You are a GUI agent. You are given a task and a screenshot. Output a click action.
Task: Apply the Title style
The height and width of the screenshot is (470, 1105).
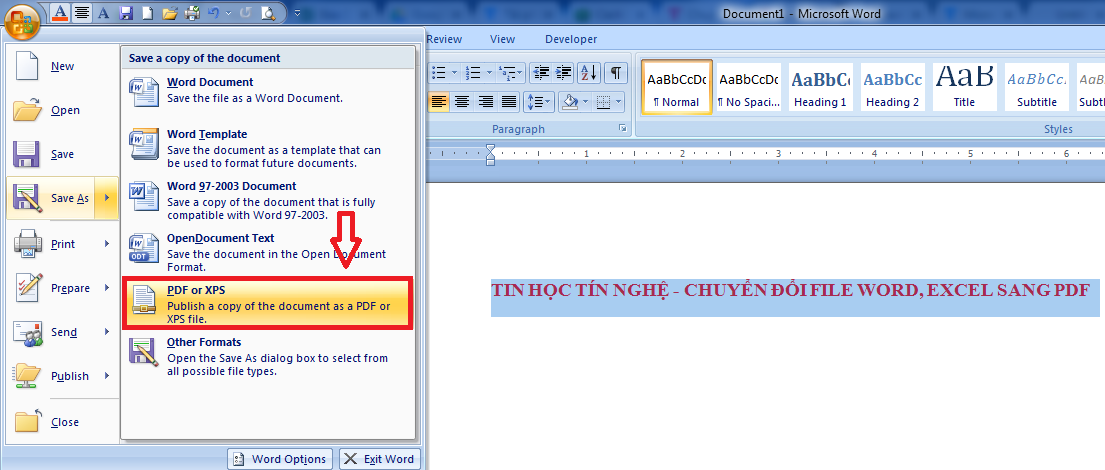click(964, 85)
